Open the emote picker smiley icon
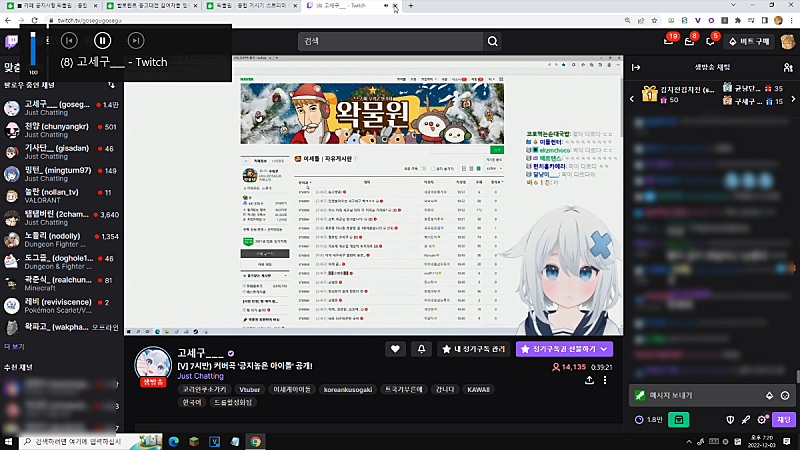Viewport: 800px width, 450px height. click(x=785, y=395)
